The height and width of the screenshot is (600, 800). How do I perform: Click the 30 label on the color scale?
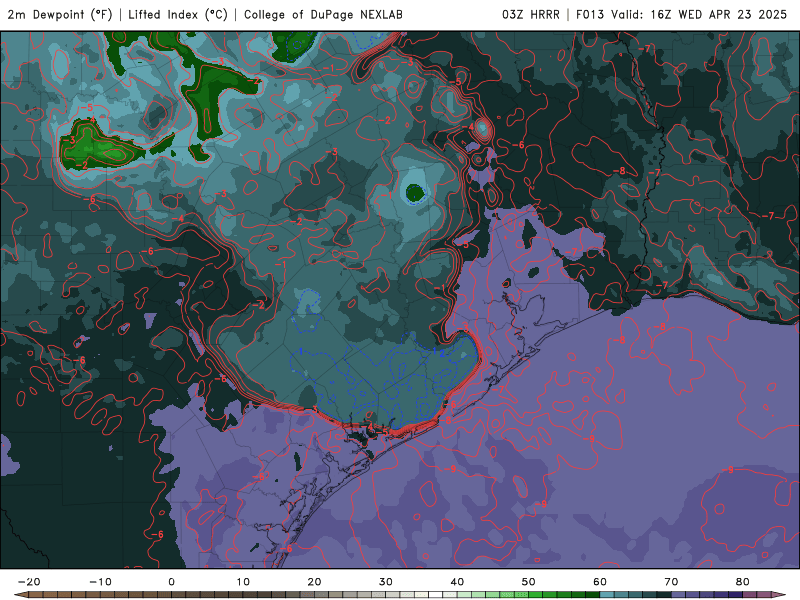386,582
